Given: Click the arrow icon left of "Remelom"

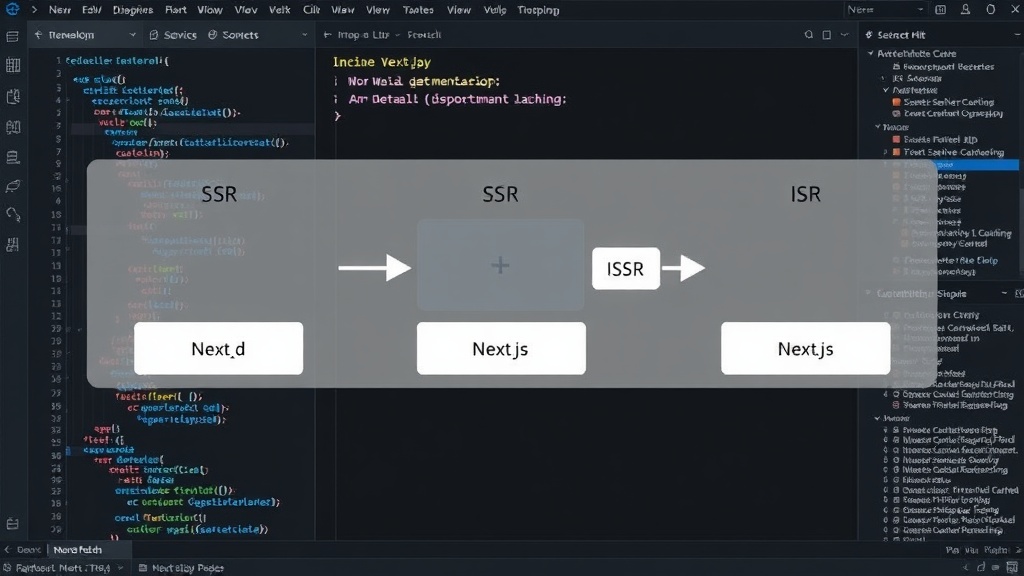Looking at the screenshot, I should tap(39, 35).
